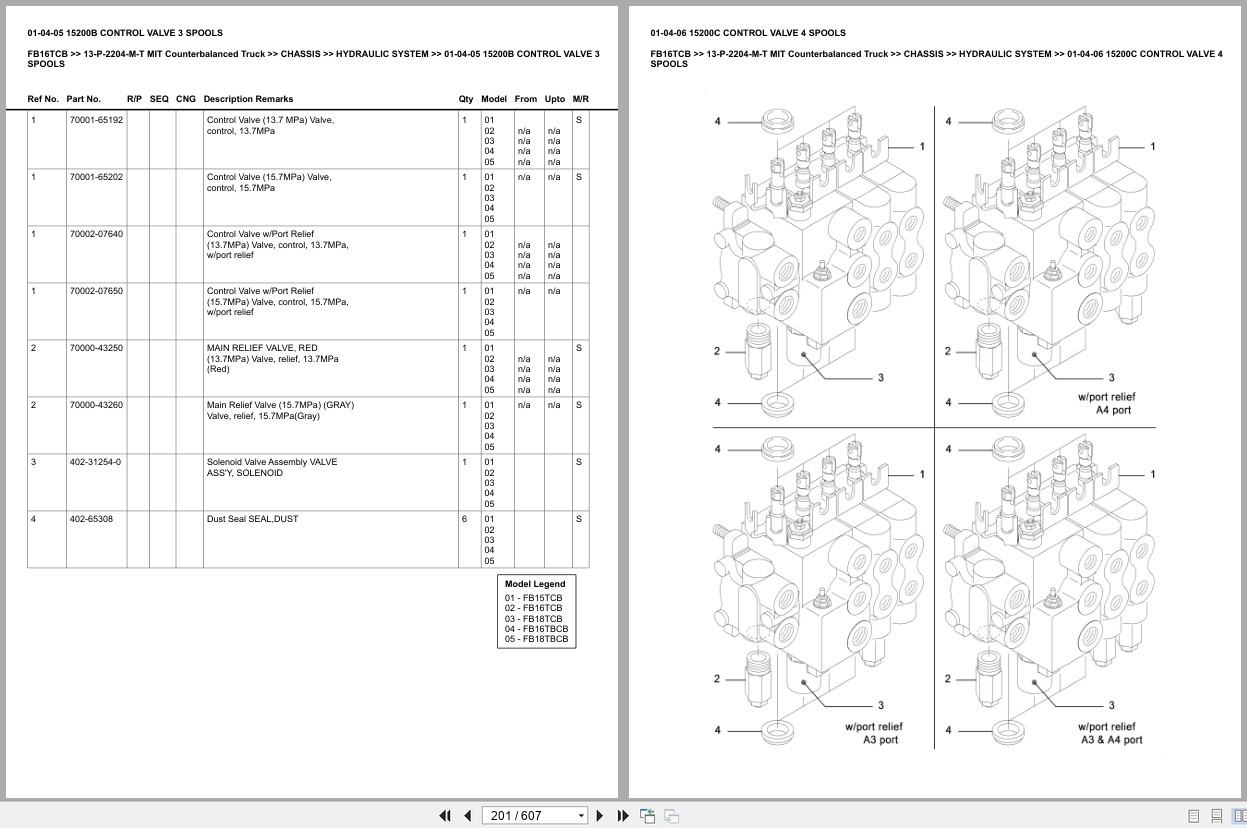Select part number 70001-65192

pyautogui.click(x=96, y=120)
